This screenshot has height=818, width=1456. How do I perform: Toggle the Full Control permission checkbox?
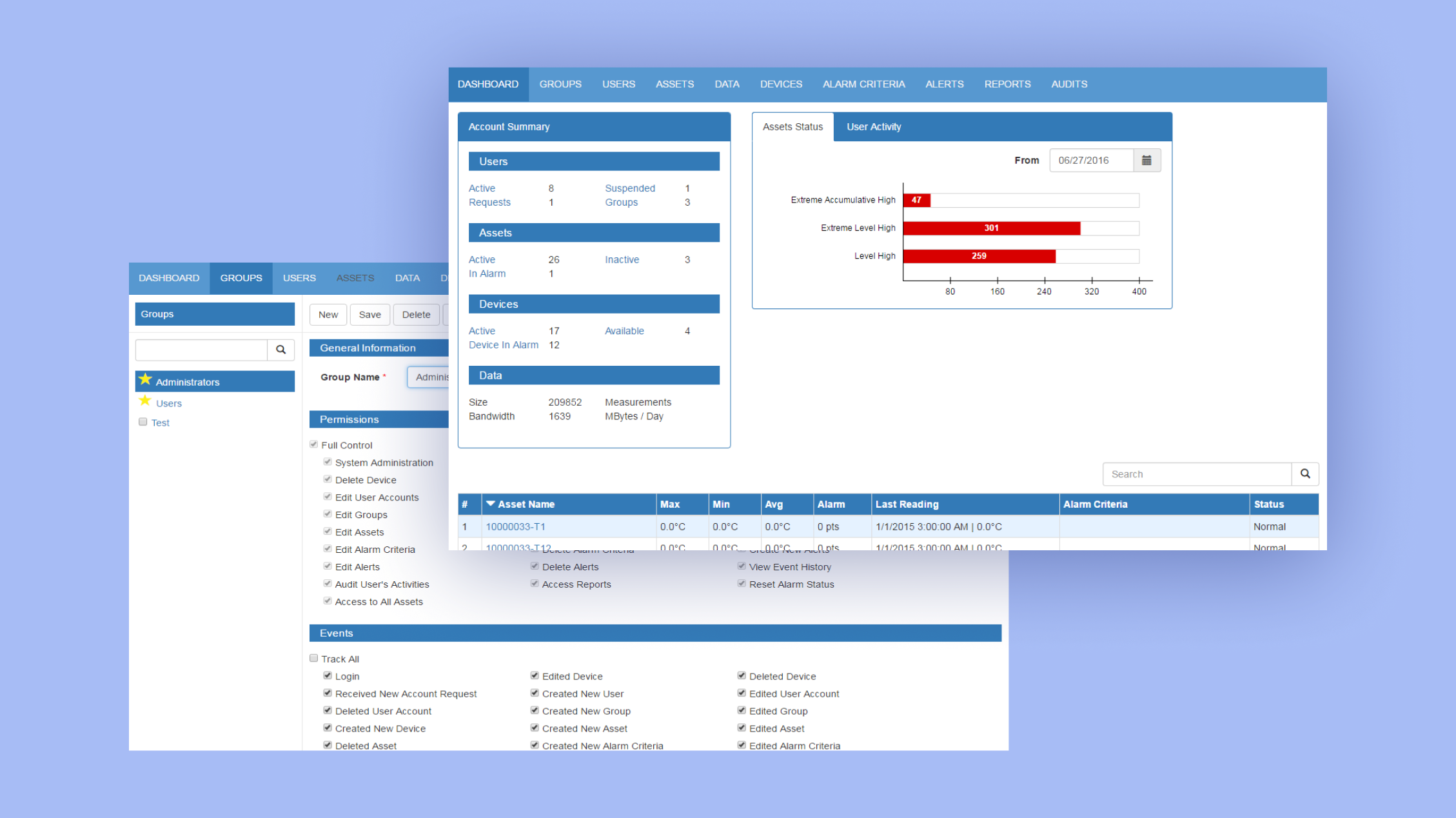point(314,444)
